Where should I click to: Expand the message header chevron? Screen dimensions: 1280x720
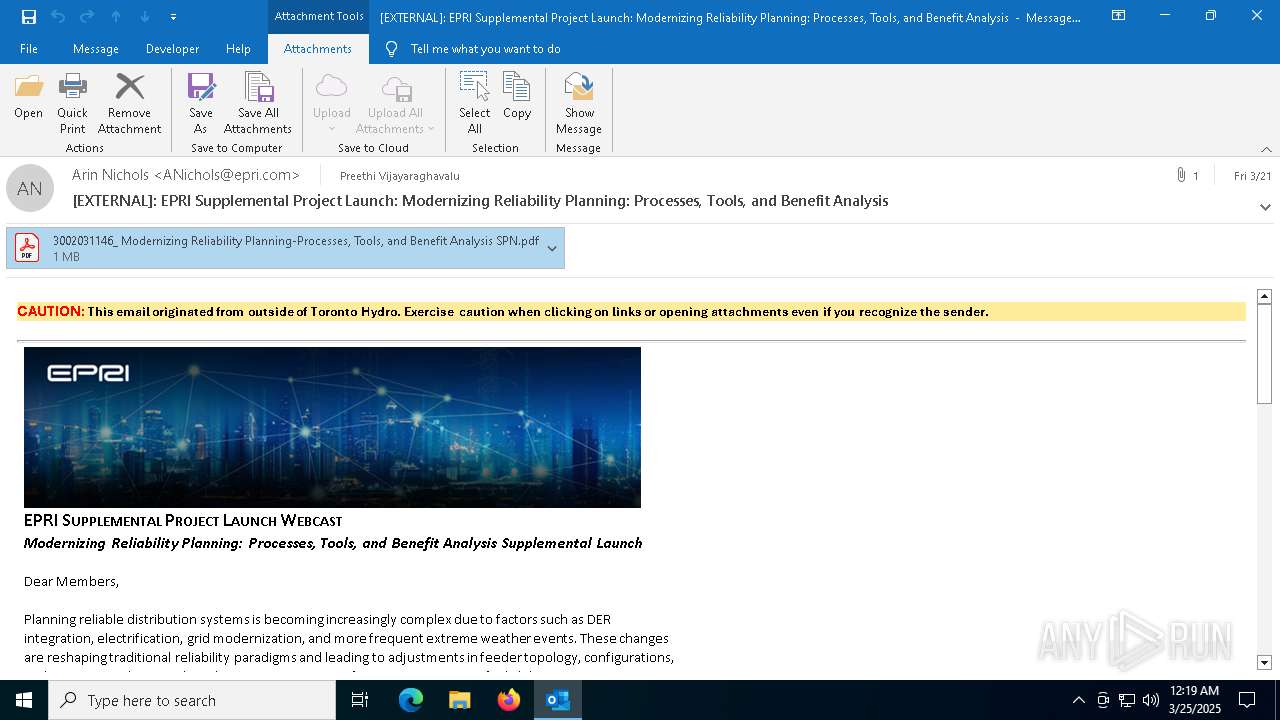1265,207
